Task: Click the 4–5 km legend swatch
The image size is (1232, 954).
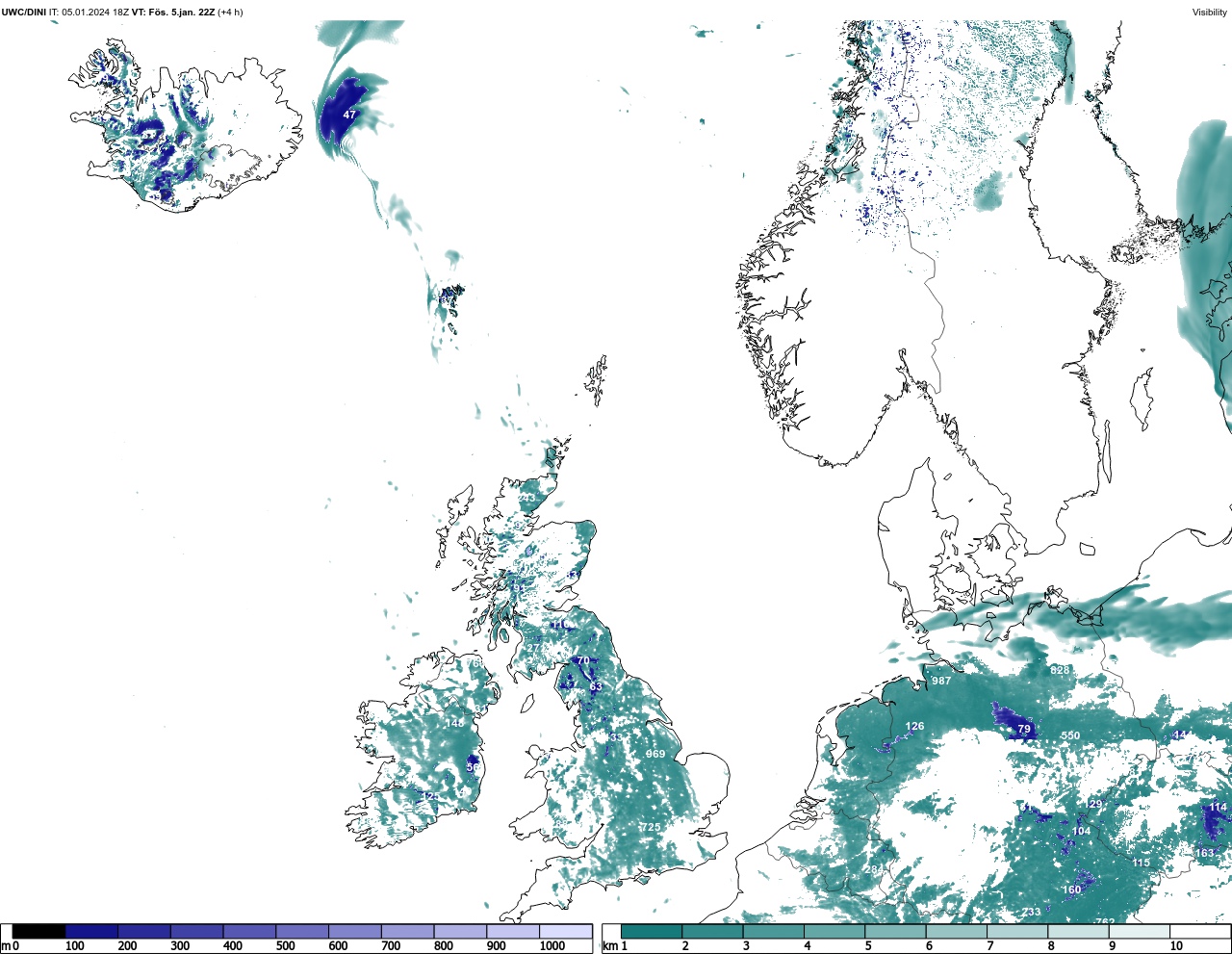Action: click(x=834, y=931)
